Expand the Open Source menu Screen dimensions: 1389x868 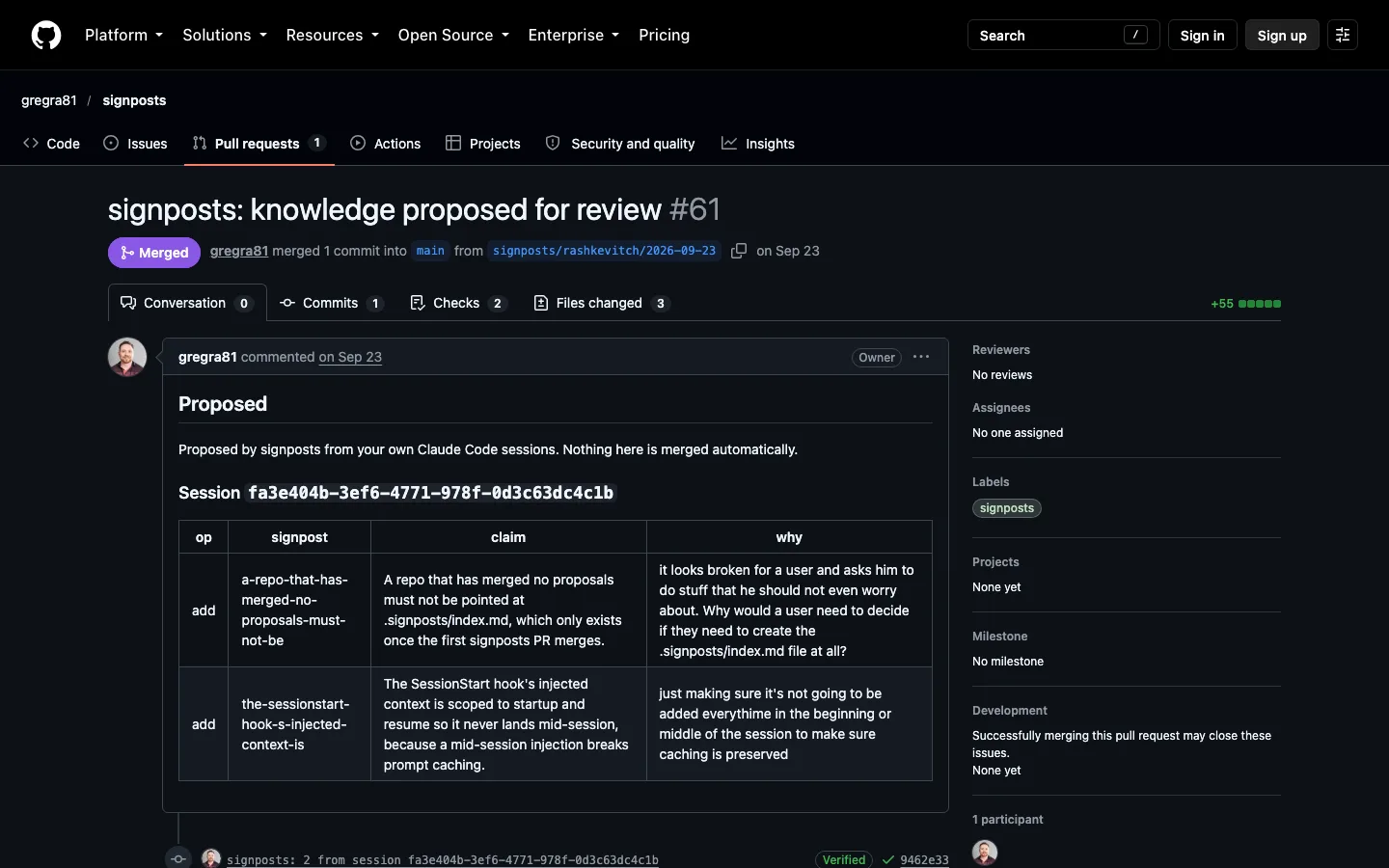(x=453, y=35)
